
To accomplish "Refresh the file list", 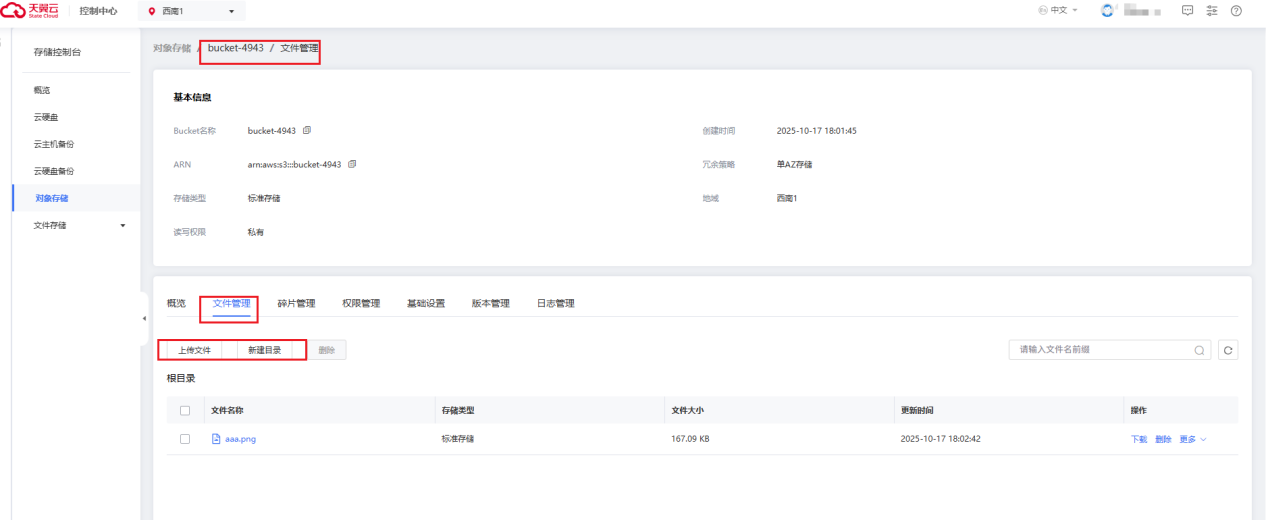I will click(1228, 350).
